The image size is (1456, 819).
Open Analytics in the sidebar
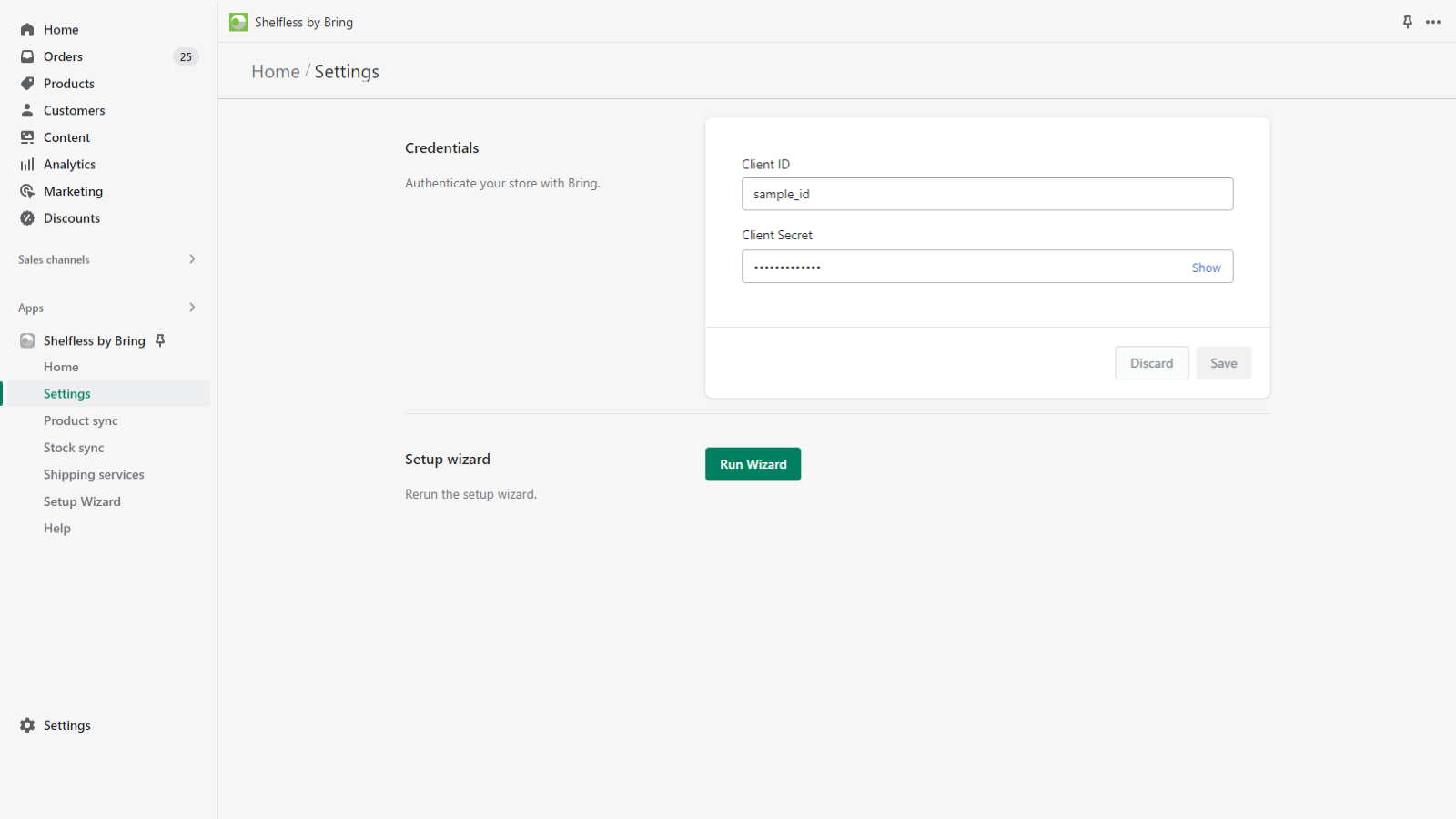tap(70, 165)
